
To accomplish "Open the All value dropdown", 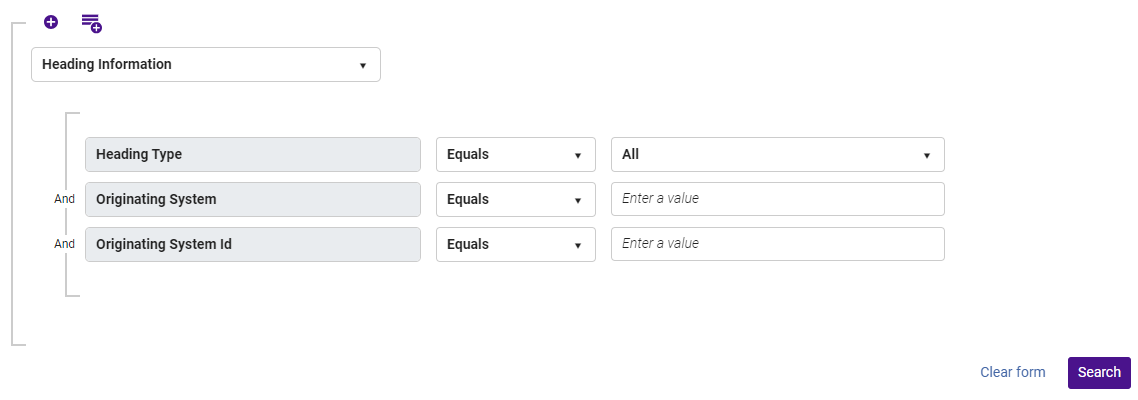I will point(777,155).
